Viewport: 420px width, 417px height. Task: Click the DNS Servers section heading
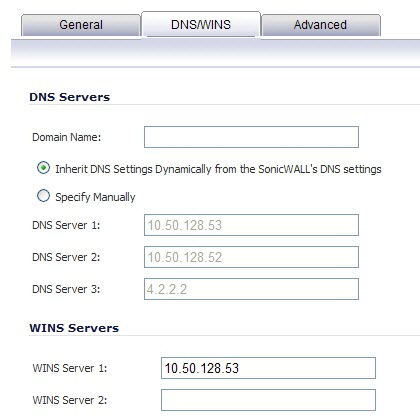pyautogui.click(x=70, y=97)
